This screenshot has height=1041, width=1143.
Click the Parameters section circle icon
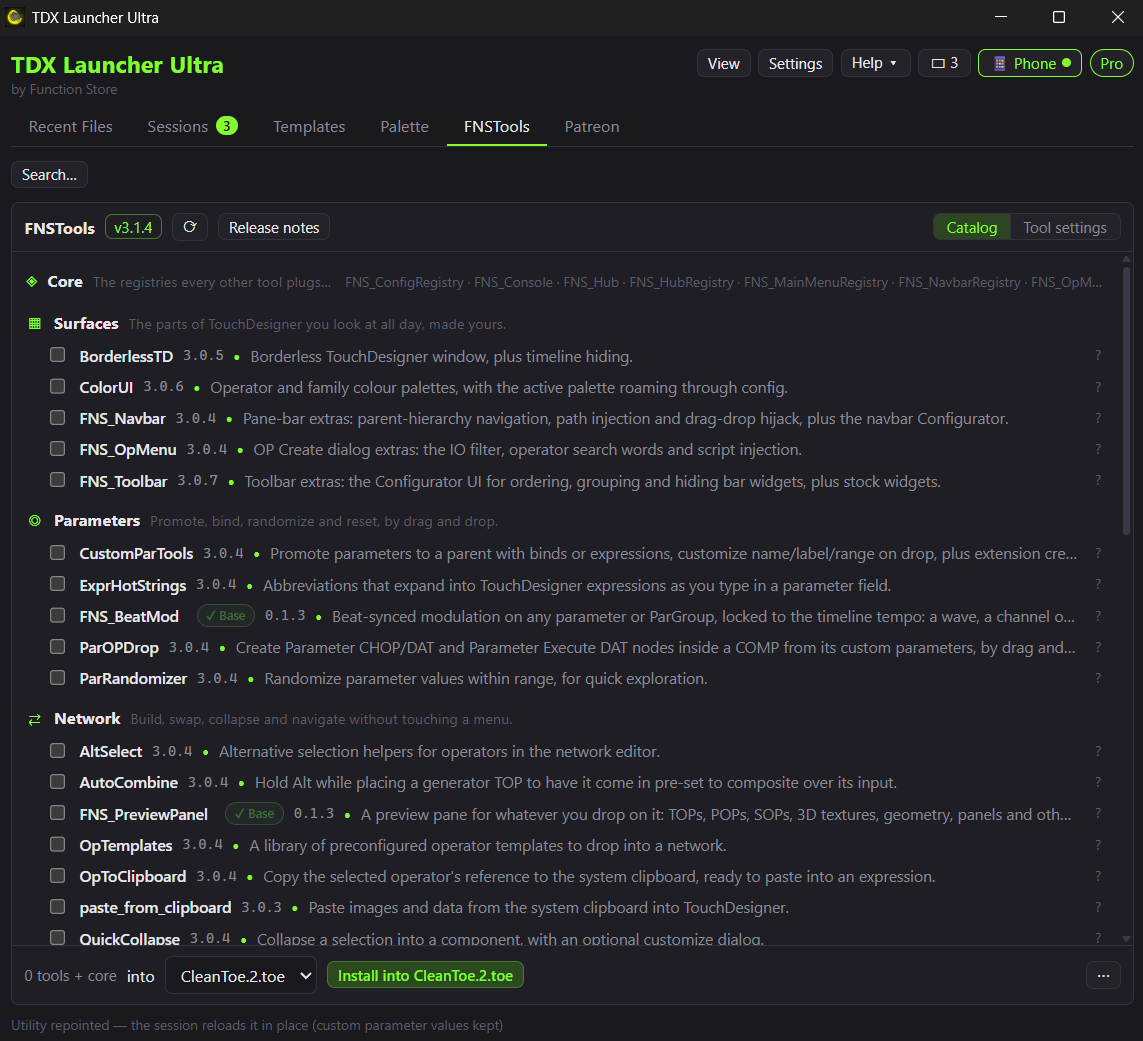[34, 520]
